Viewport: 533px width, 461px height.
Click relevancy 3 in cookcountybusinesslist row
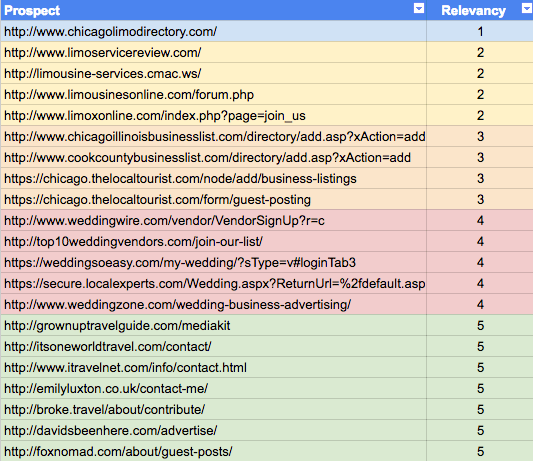(480, 157)
